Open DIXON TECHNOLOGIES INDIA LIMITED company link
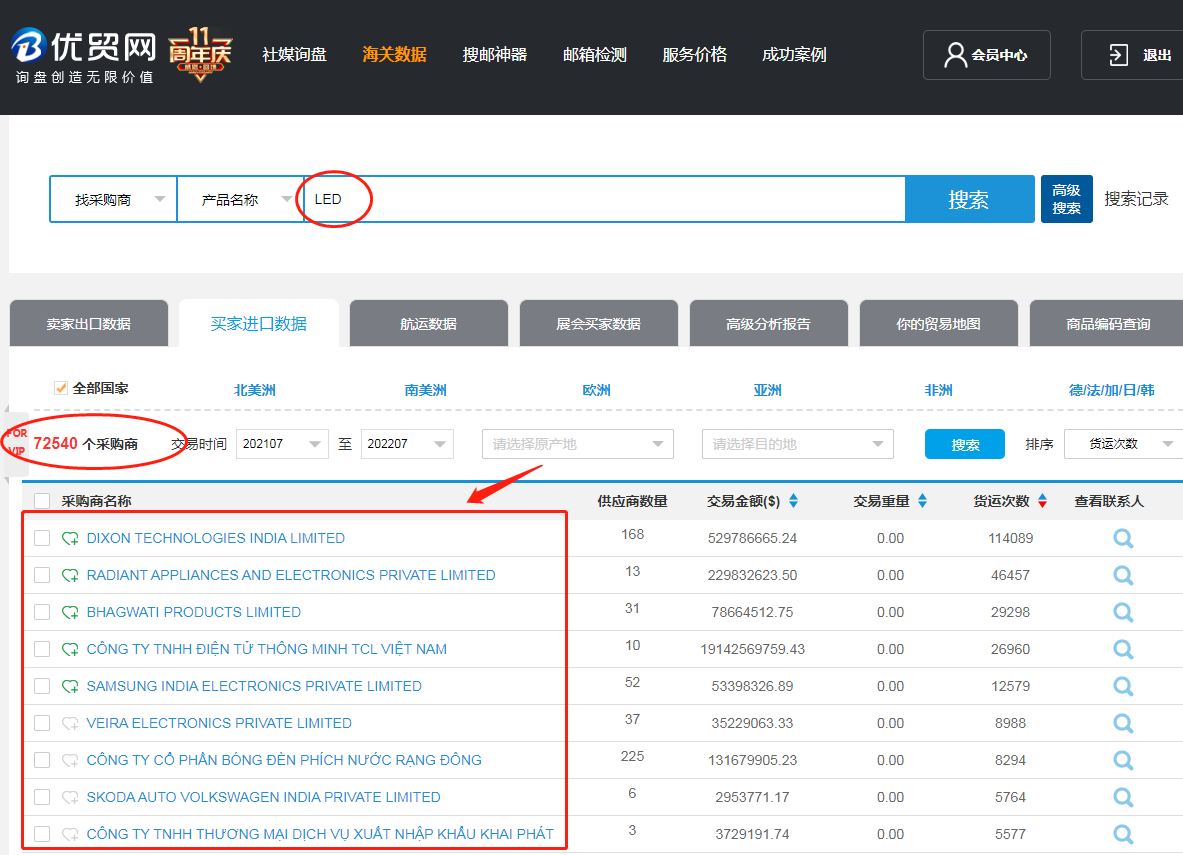This screenshot has height=855, width=1183. point(216,538)
